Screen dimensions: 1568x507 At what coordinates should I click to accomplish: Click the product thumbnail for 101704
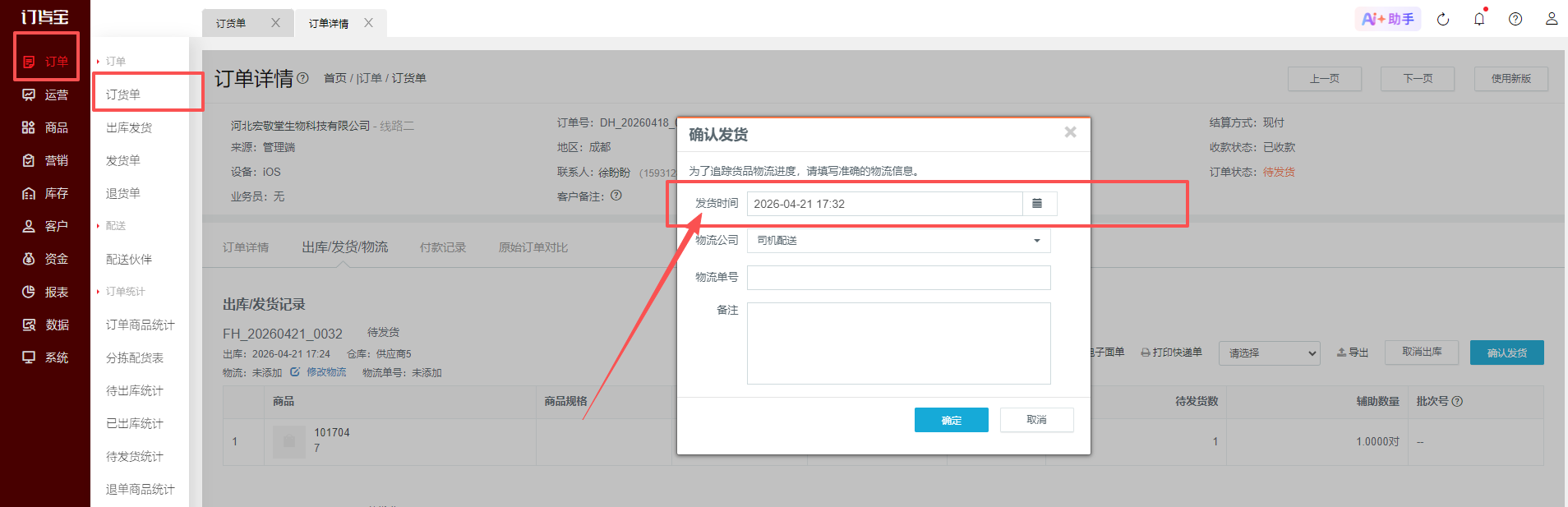click(288, 441)
